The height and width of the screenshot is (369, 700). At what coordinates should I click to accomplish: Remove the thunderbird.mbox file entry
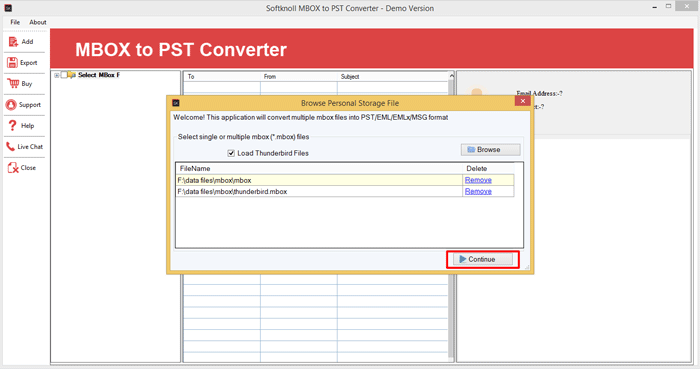coord(478,191)
